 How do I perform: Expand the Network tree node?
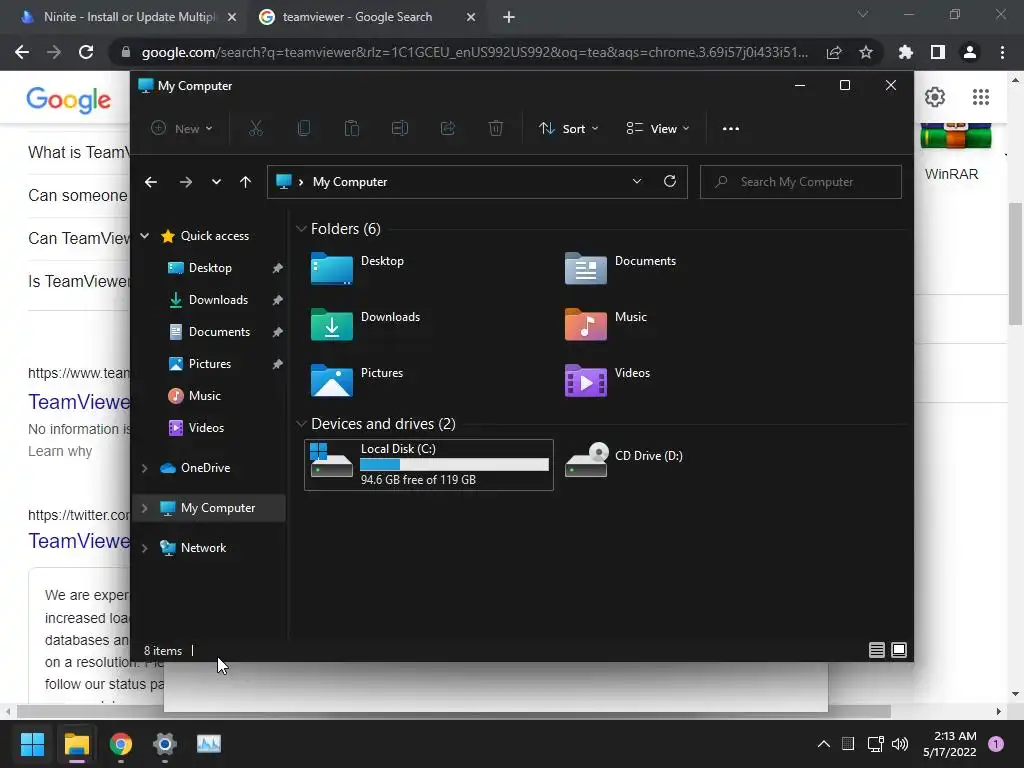[145, 549]
